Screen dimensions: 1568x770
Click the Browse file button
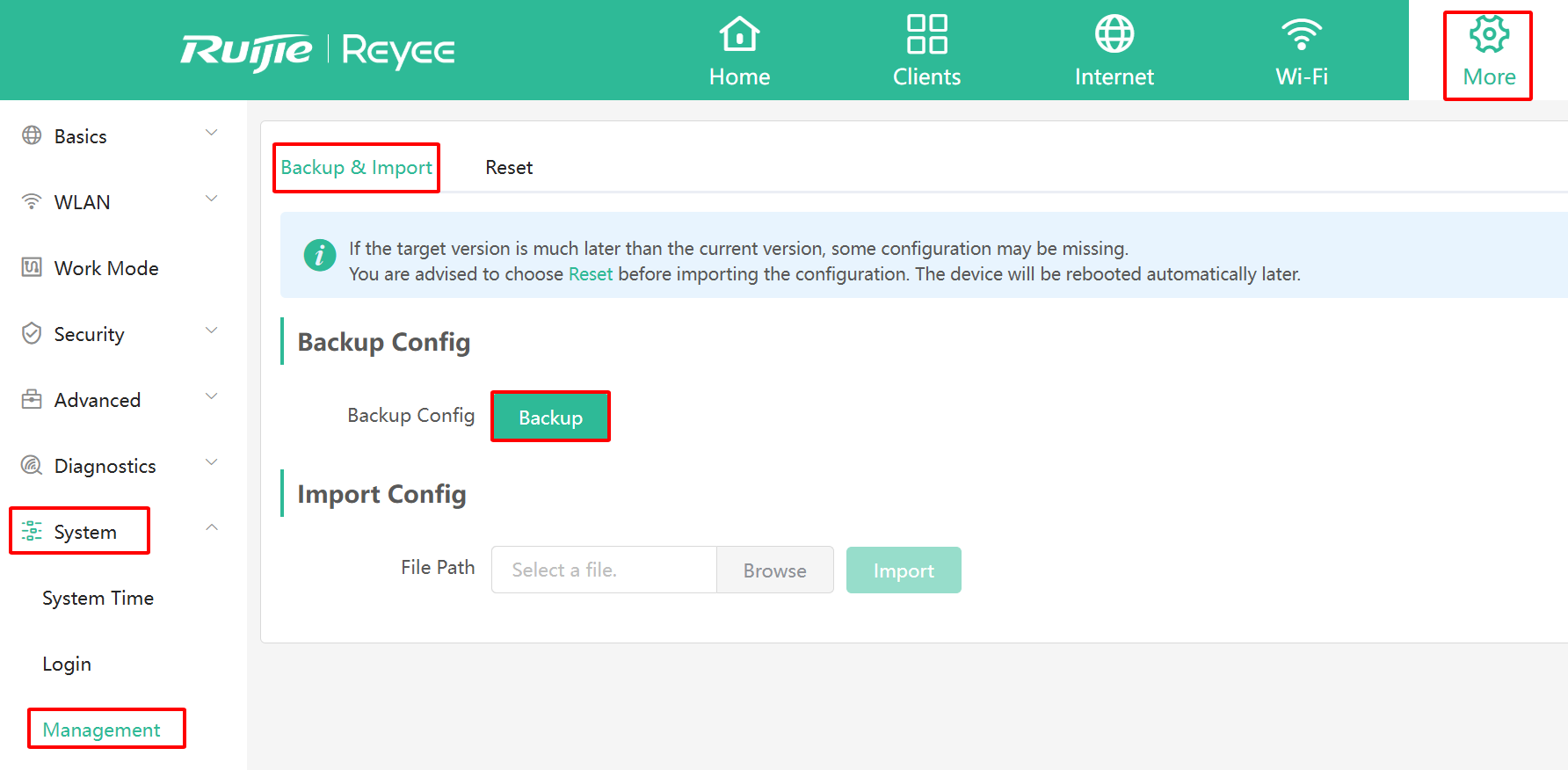(774, 570)
